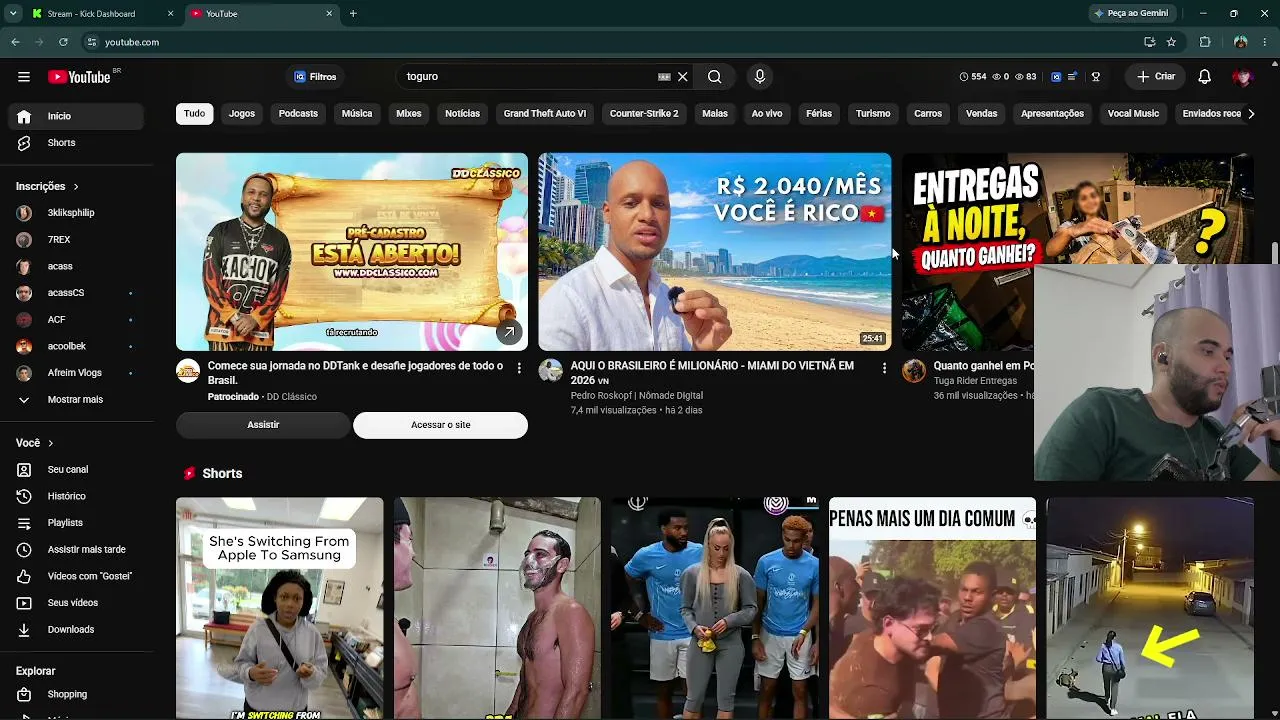
Task: Open the external link icon on DDTank ad
Action: click(509, 332)
